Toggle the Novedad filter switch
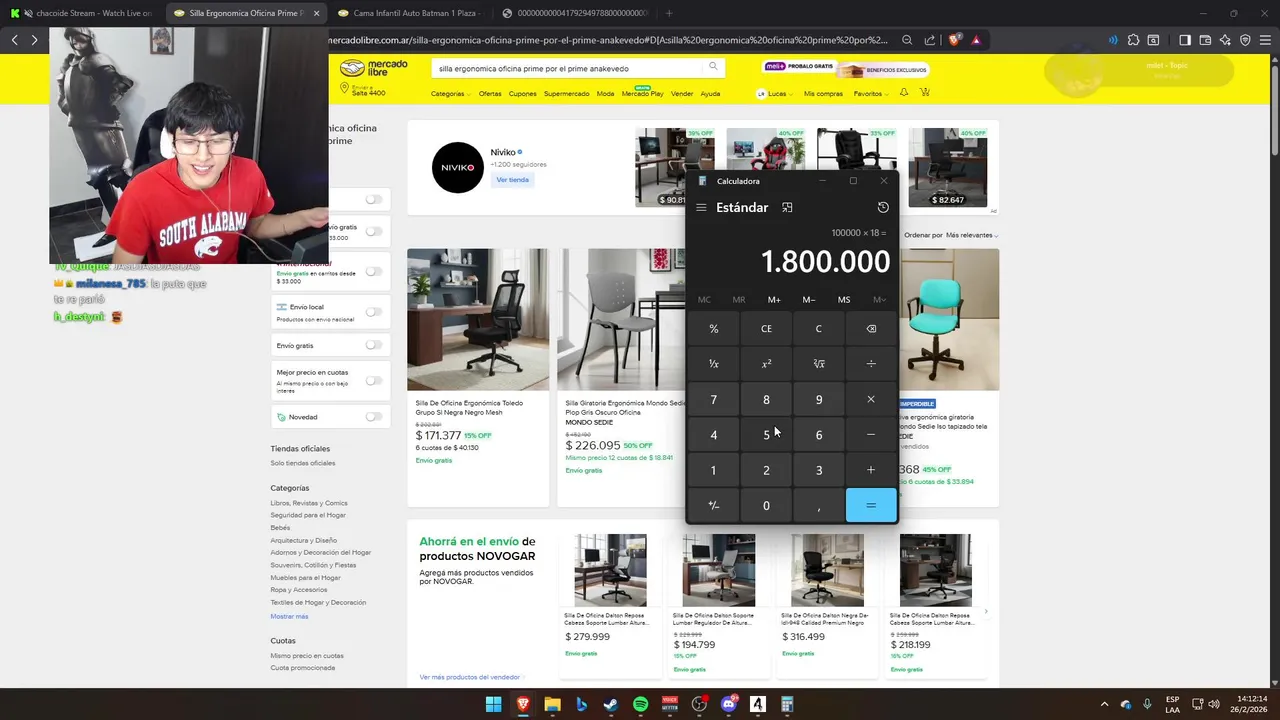The image size is (1280, 720). point(373,417)
